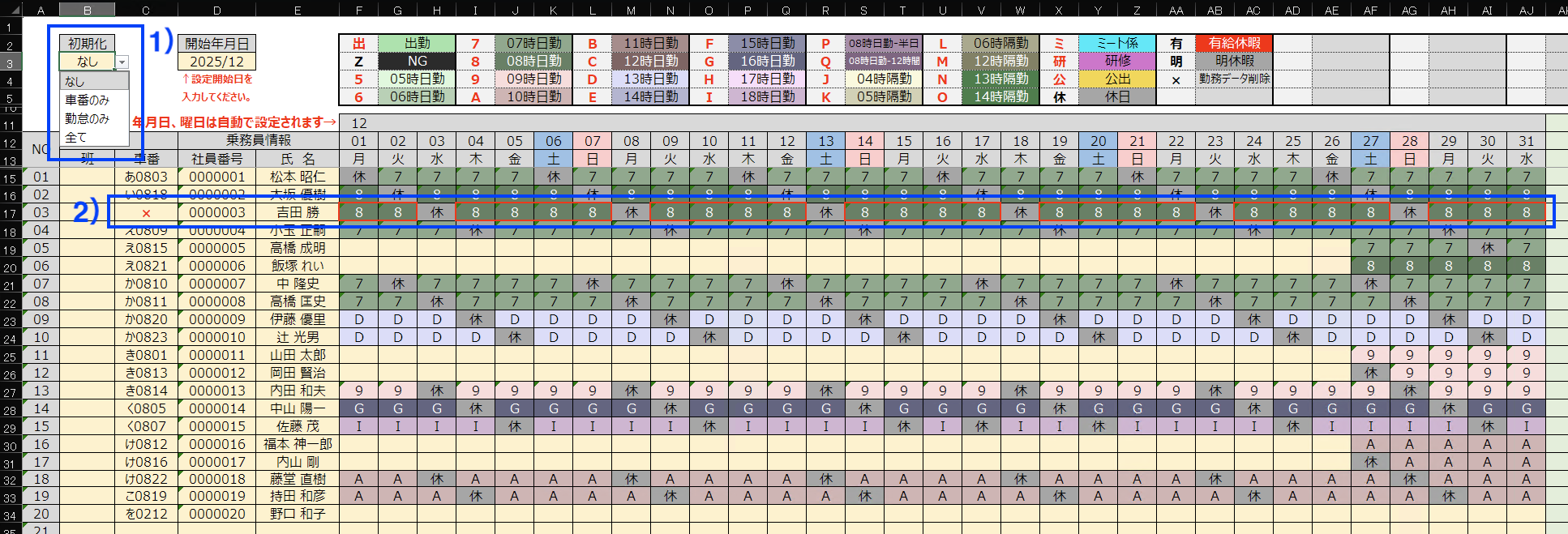Select row header 17
The width and height of the screenshot is (1568, 534).
coord(10,213)
